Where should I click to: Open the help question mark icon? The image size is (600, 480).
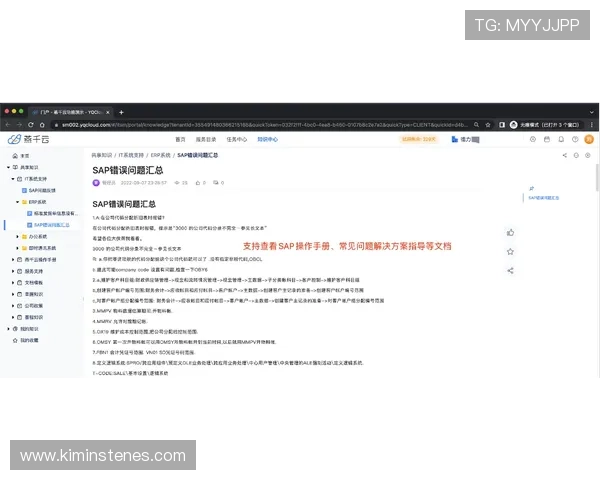coord(575,139)
